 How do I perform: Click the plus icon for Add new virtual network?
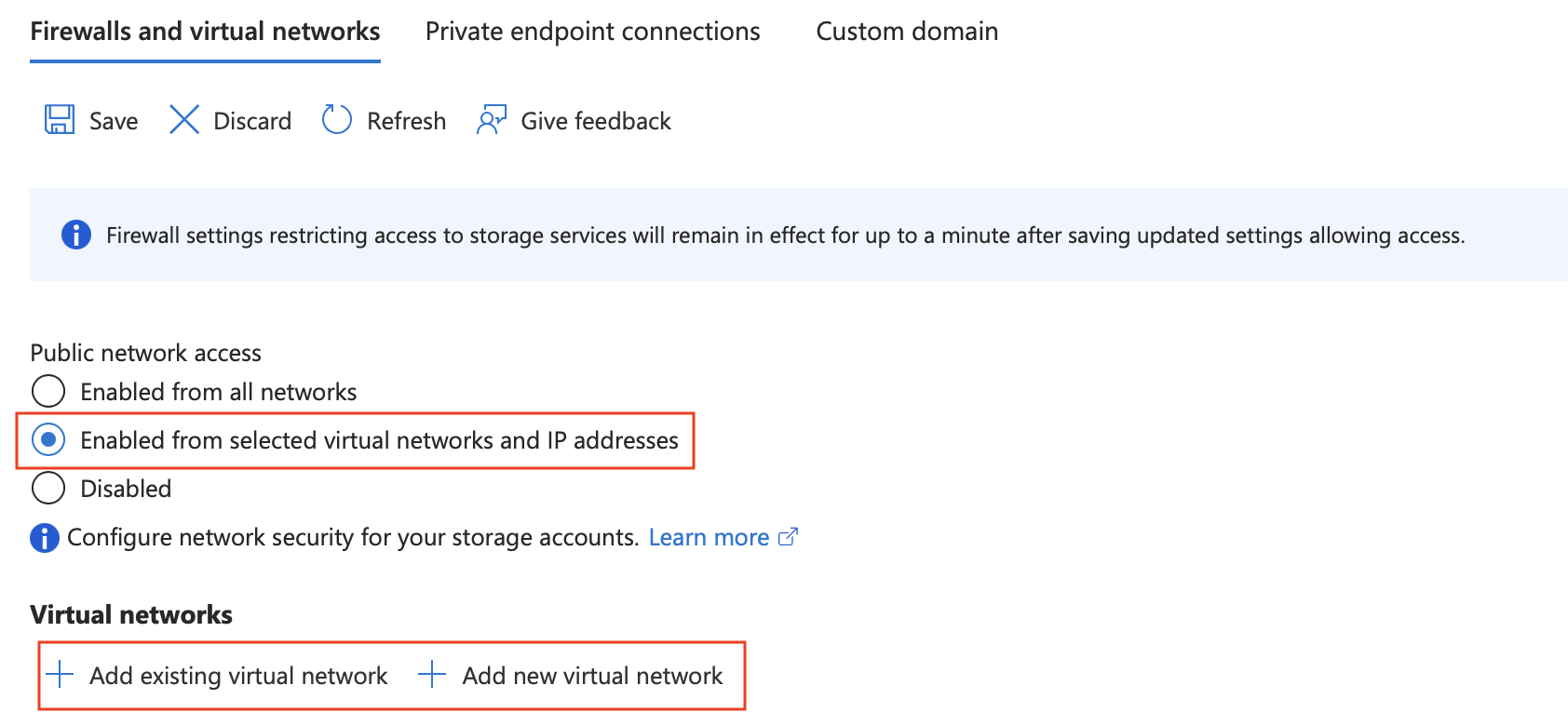click(x=432, y=675)
